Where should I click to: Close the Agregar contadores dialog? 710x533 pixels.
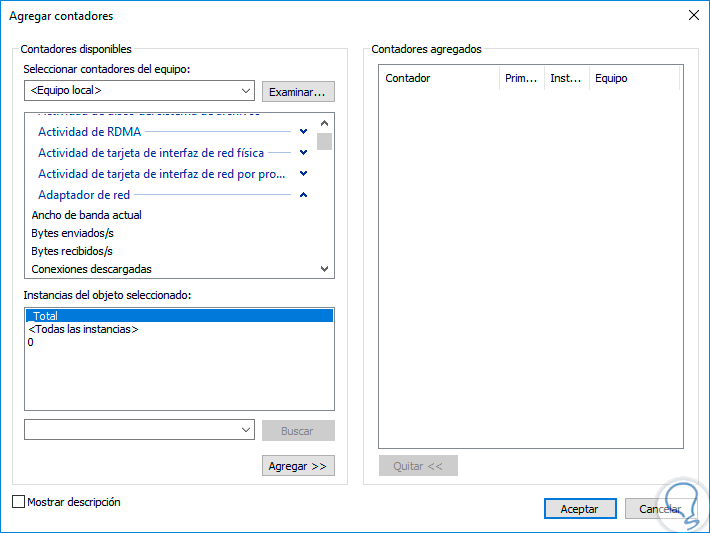693,15
